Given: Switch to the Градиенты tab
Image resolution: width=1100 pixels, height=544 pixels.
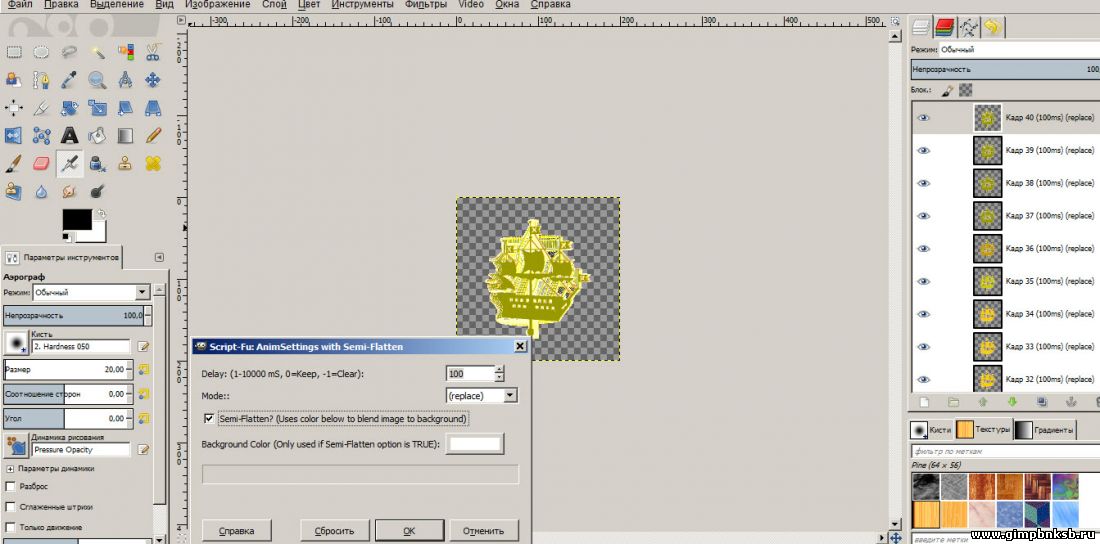Looking at the screenshot, I should pyautogui.click(x=1045, y=430).
